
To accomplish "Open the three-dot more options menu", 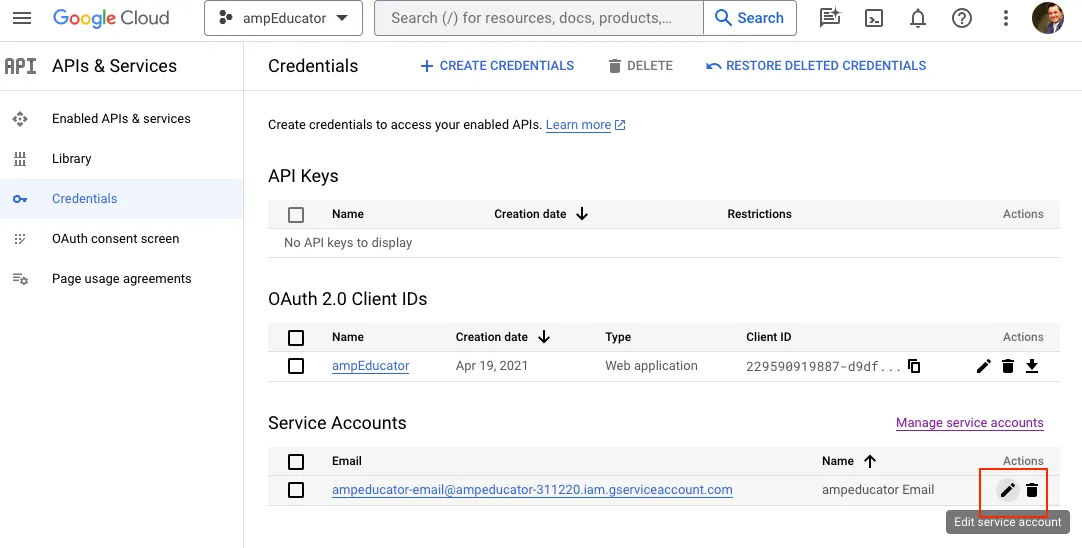I will click(1005, 18).
